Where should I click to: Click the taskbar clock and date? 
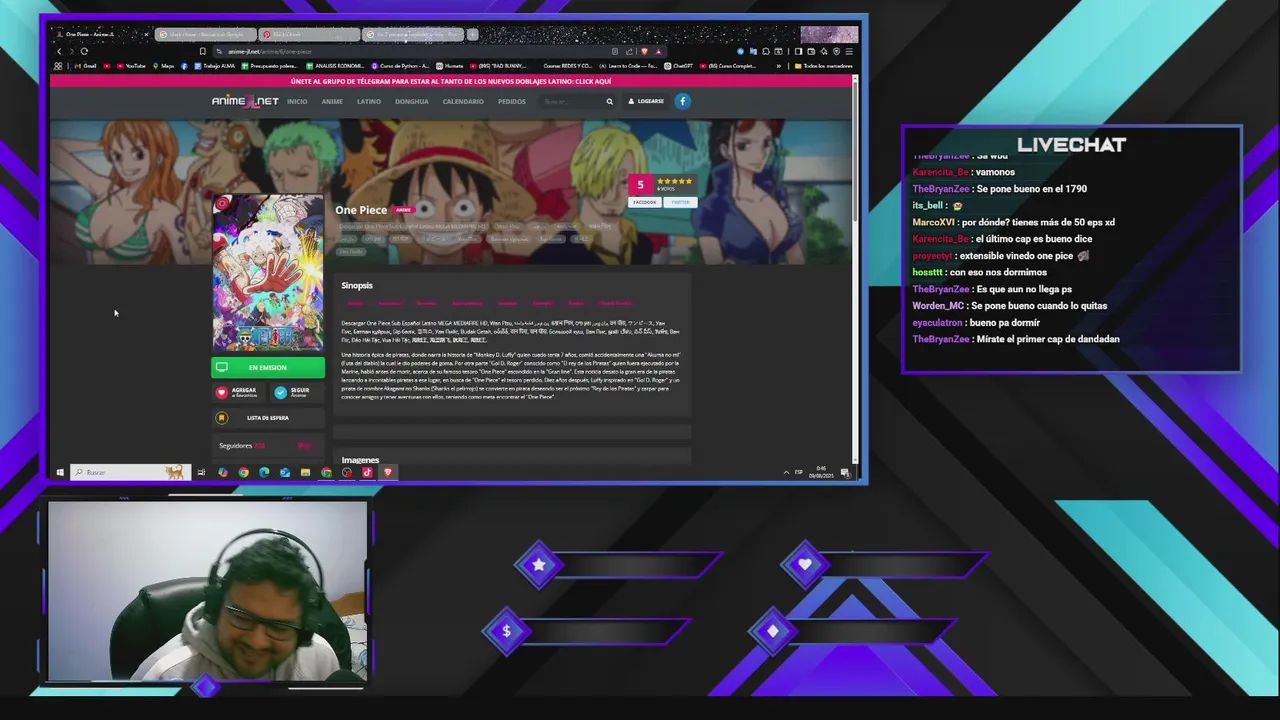(x=821, y=472)
